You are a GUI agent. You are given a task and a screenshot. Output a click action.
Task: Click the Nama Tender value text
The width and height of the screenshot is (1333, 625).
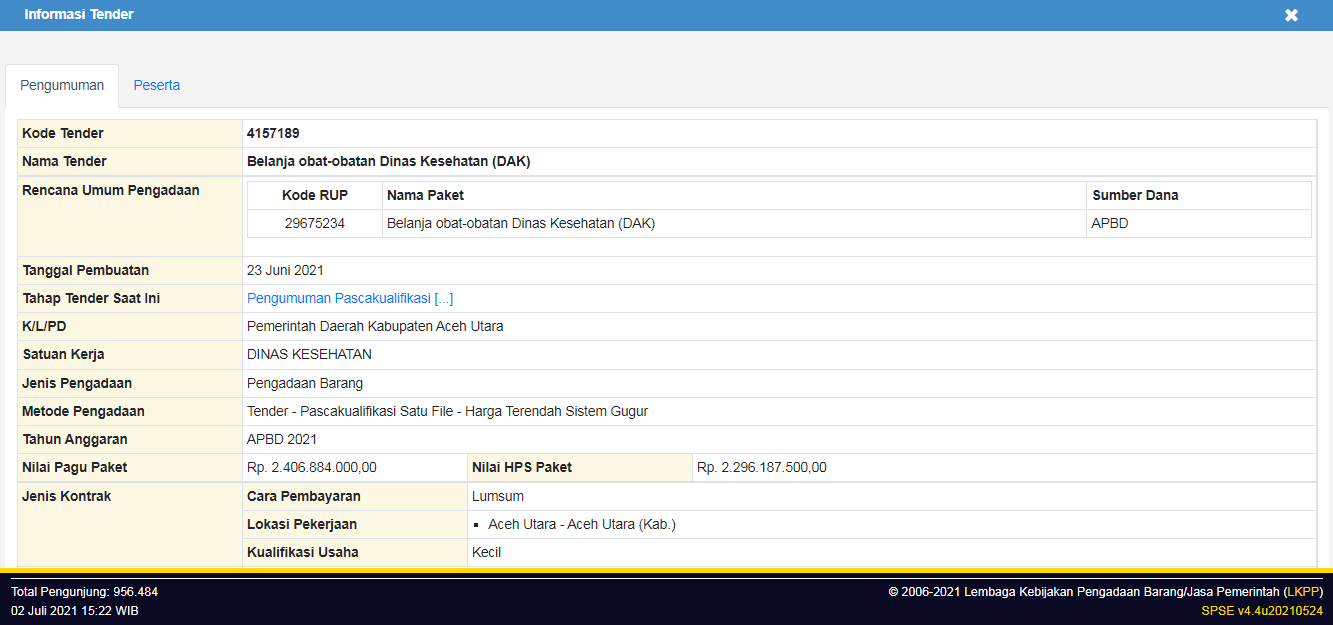388,161
